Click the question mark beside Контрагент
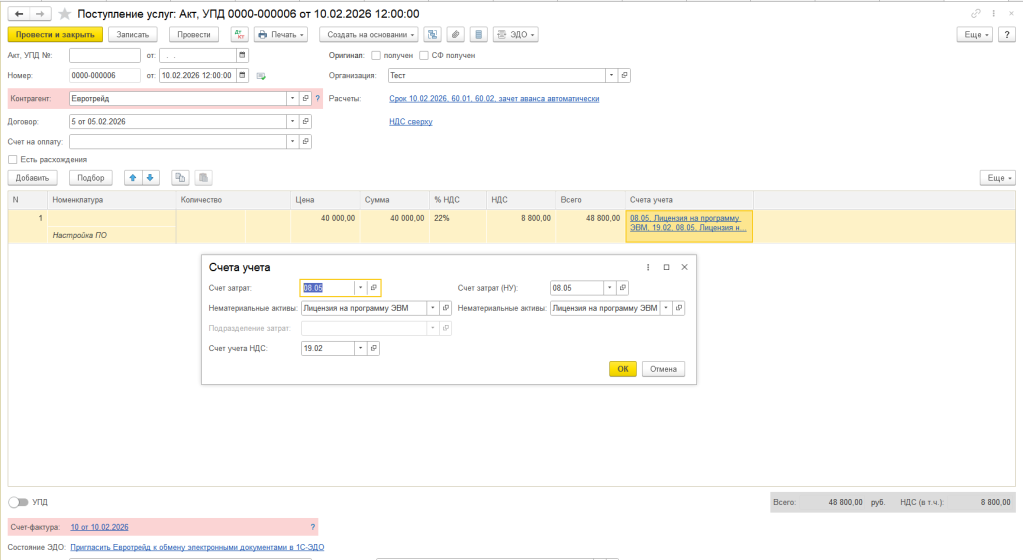Viewport: 1023px width, 560px height. 318,99
